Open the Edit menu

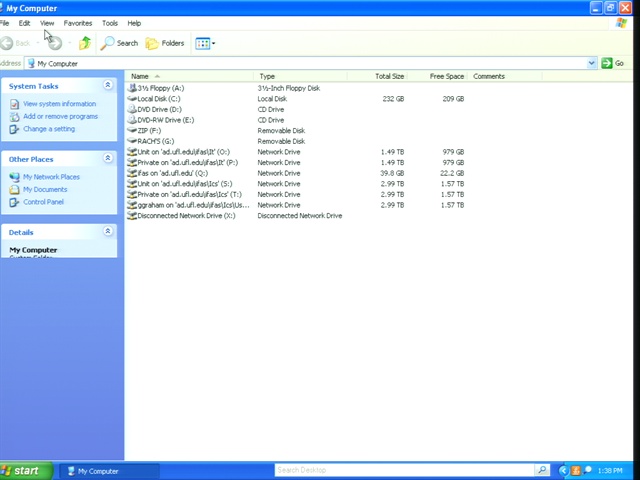pos(24,23)
